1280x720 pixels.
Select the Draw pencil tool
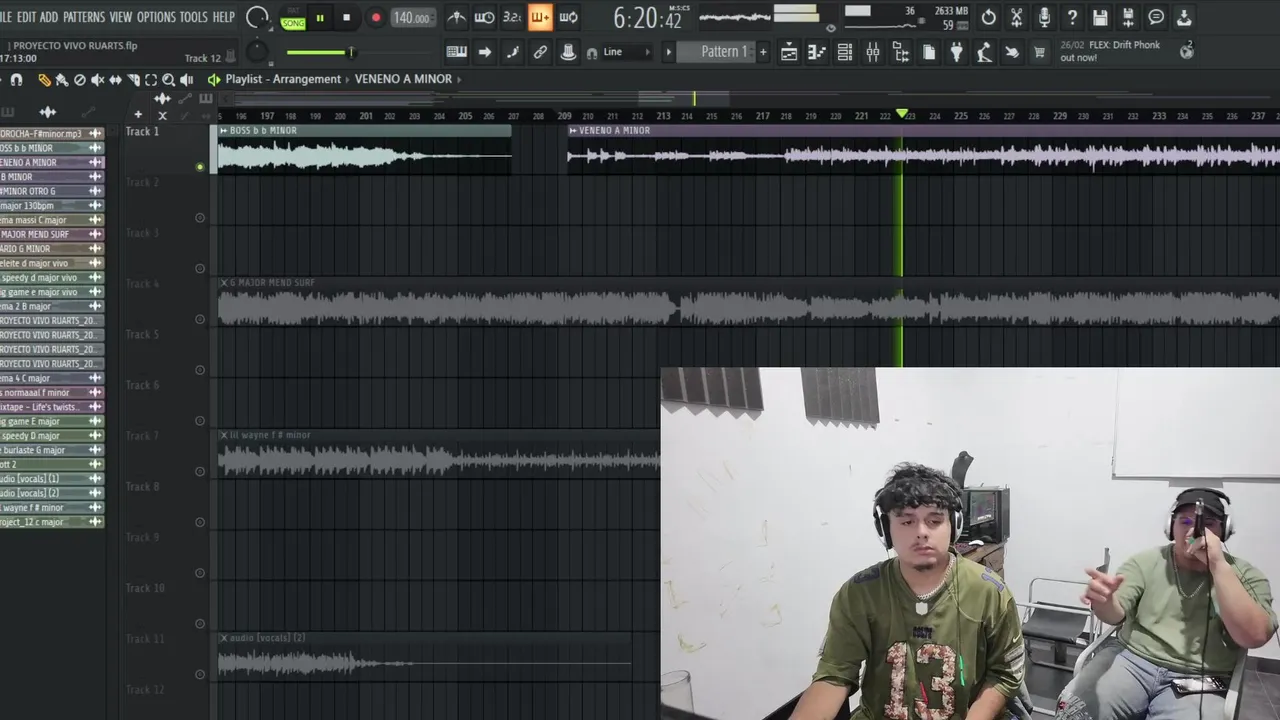(44, 80)
